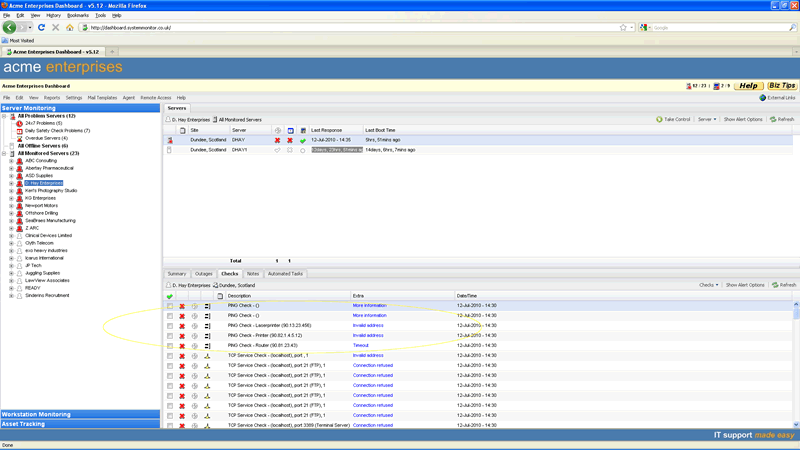Screen dimensions: 800x450
Task: Collapse All Monitored Servers tree node
Action: [4, 154]
